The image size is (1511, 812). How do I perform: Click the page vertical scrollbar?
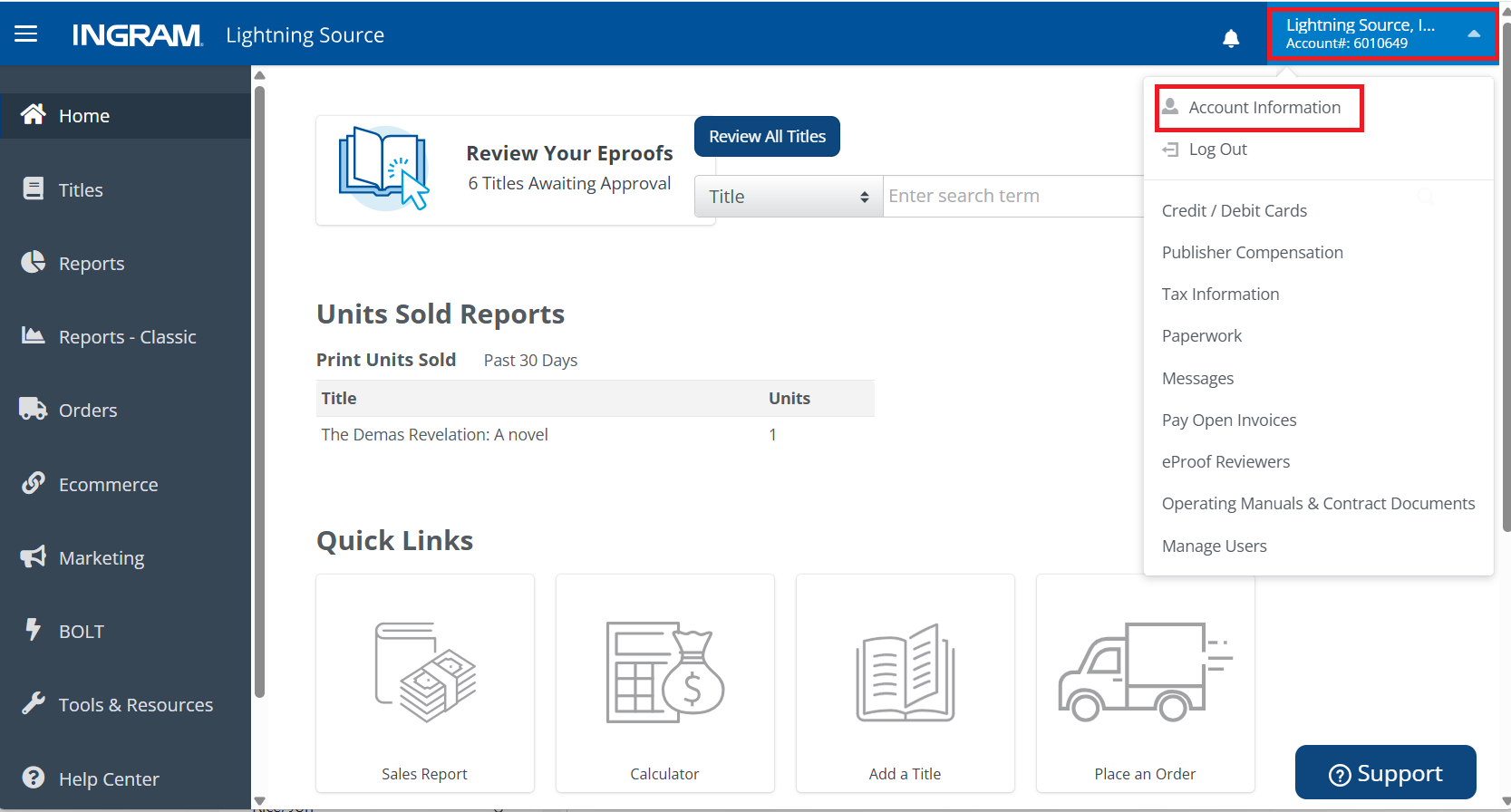coord(1506,276)
